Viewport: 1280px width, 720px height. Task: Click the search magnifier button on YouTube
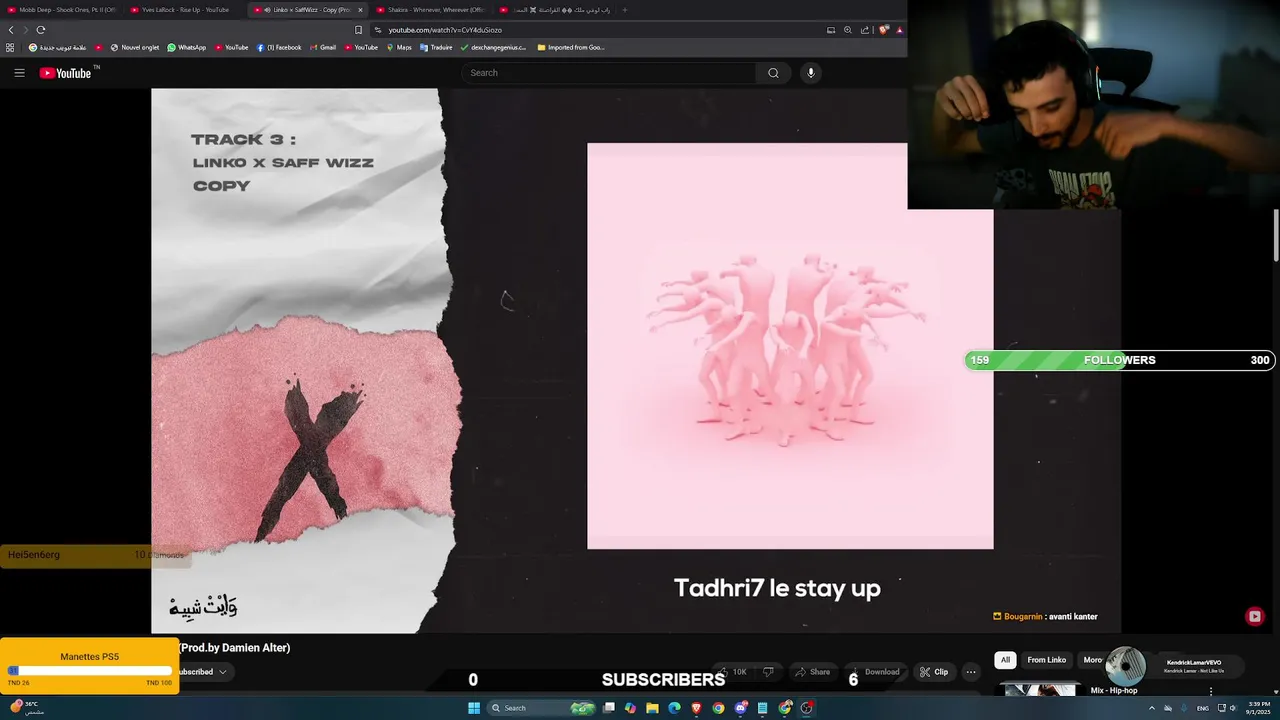click(x=773, y=73)
